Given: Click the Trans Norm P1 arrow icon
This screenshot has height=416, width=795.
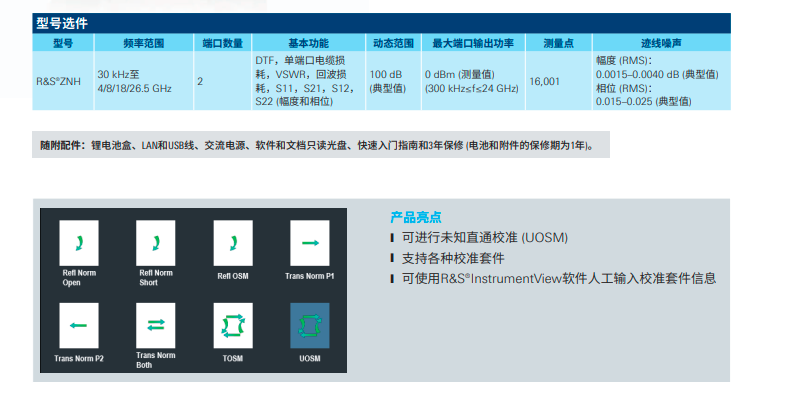Looking at the screenshot, I should (309, 243).
